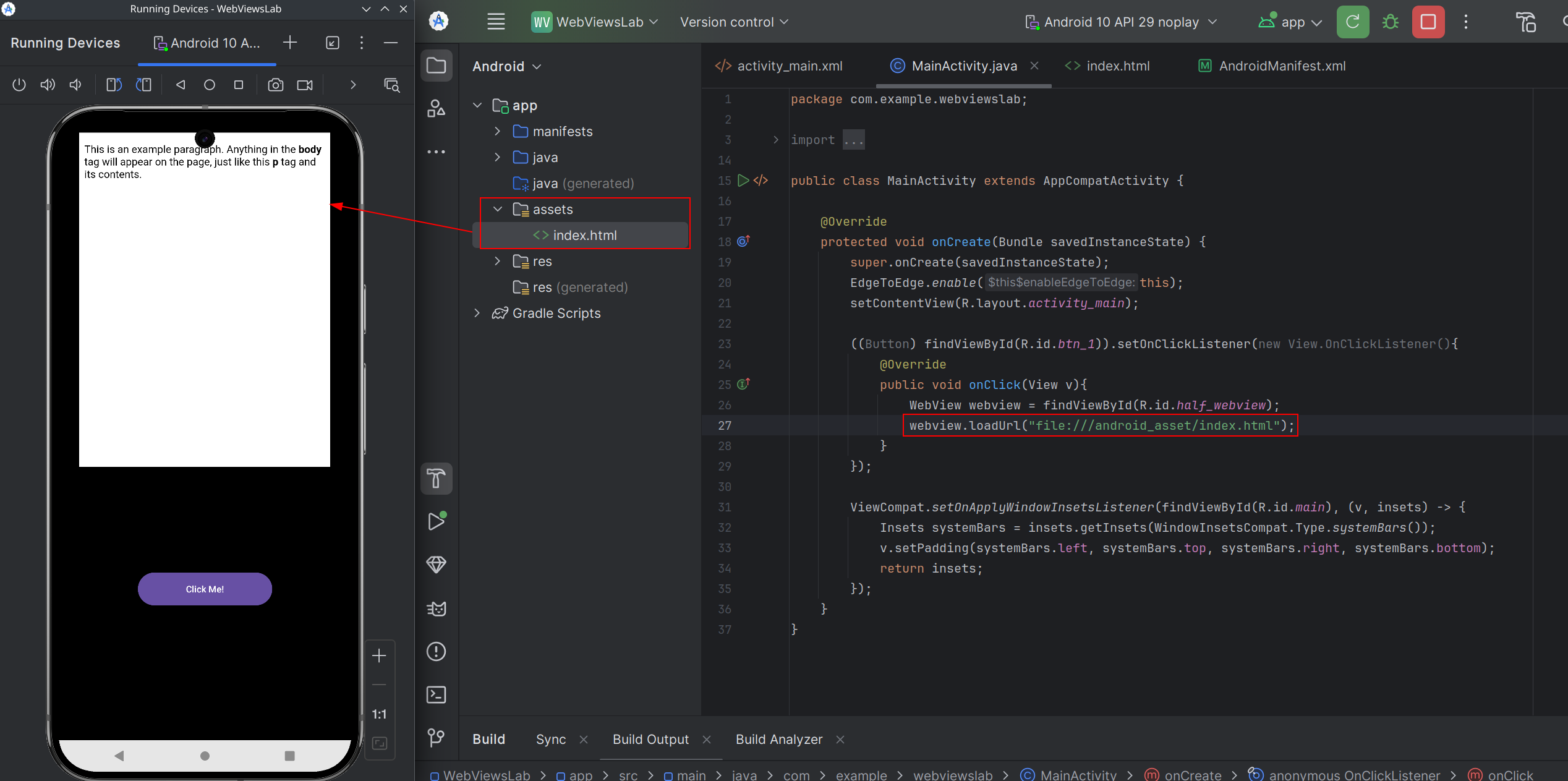
Task: Open the main hamburger menu
Action: (x=496, y=22)
